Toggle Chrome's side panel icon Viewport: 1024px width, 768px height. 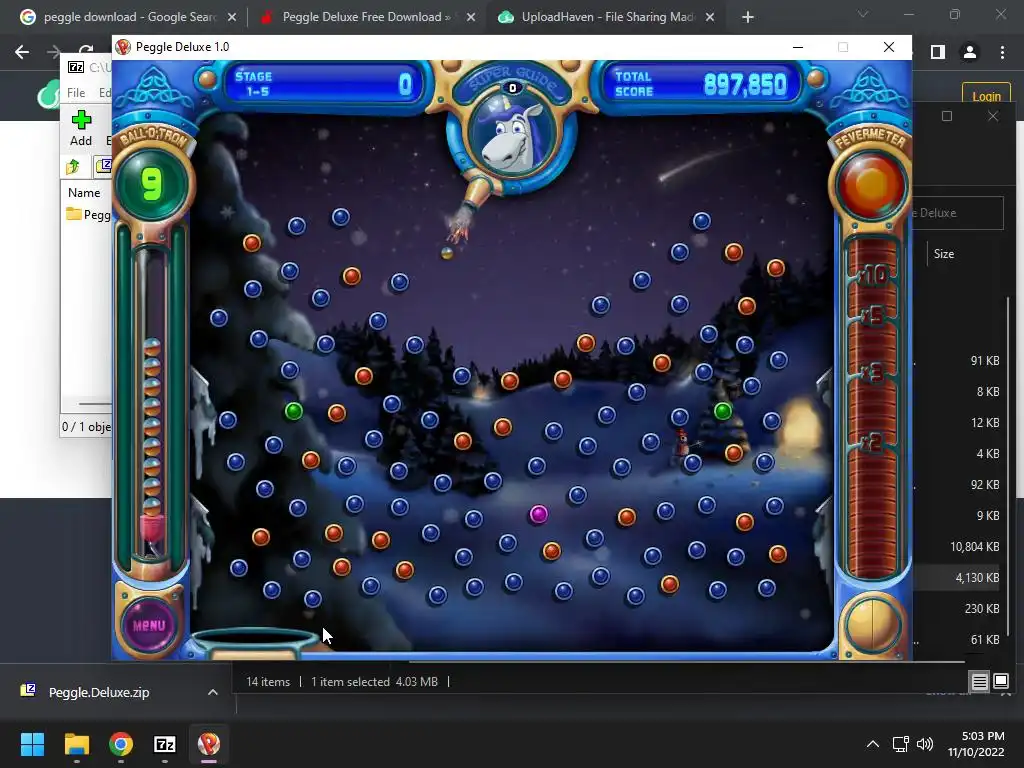point(938,52)
